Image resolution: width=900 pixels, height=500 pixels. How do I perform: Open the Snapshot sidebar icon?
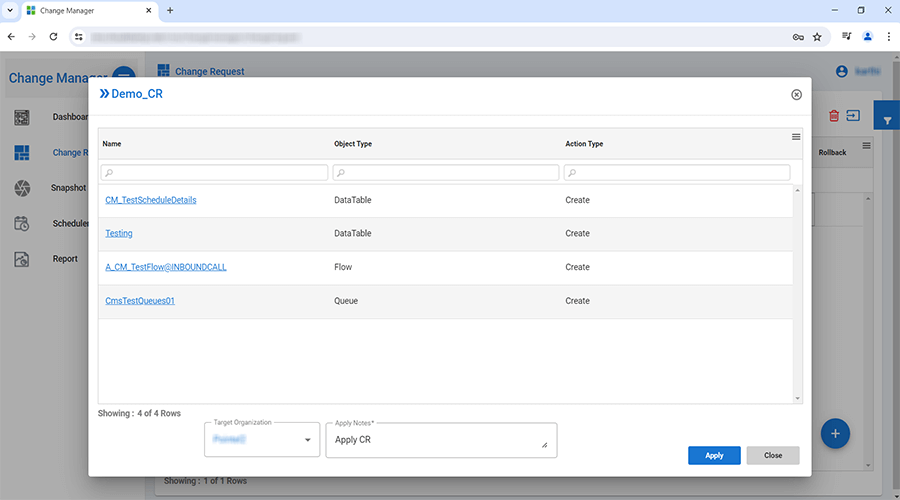22,188
